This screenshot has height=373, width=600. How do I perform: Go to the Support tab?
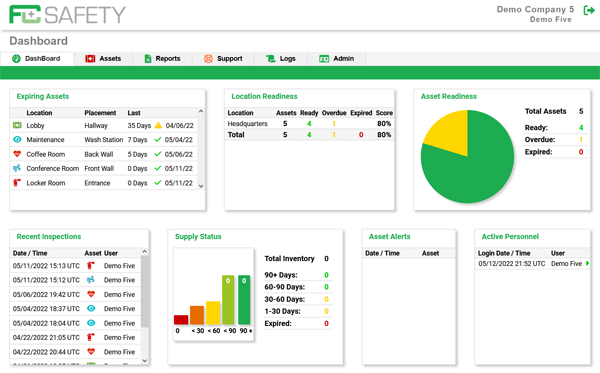point(223,59)
